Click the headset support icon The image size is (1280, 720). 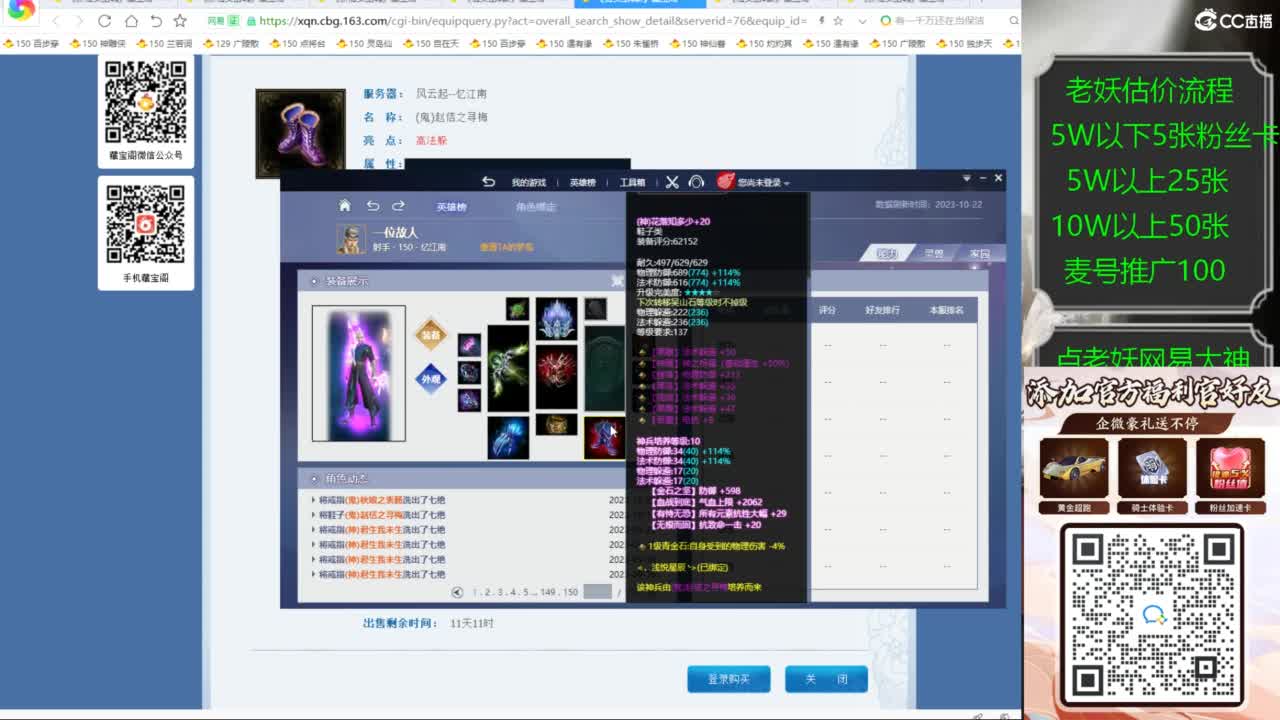click(x=697, y=182)
